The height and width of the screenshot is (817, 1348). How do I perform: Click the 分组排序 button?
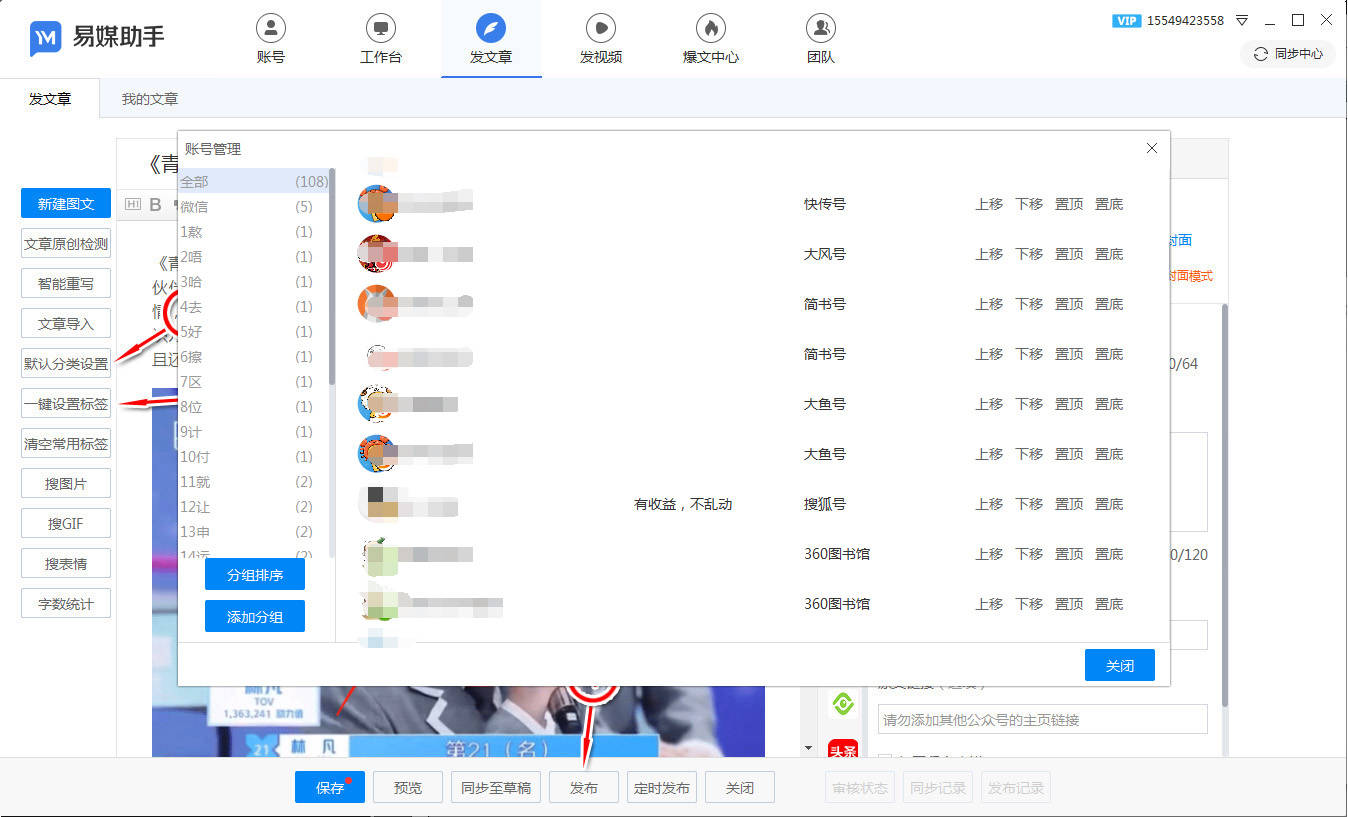point(254,575)
